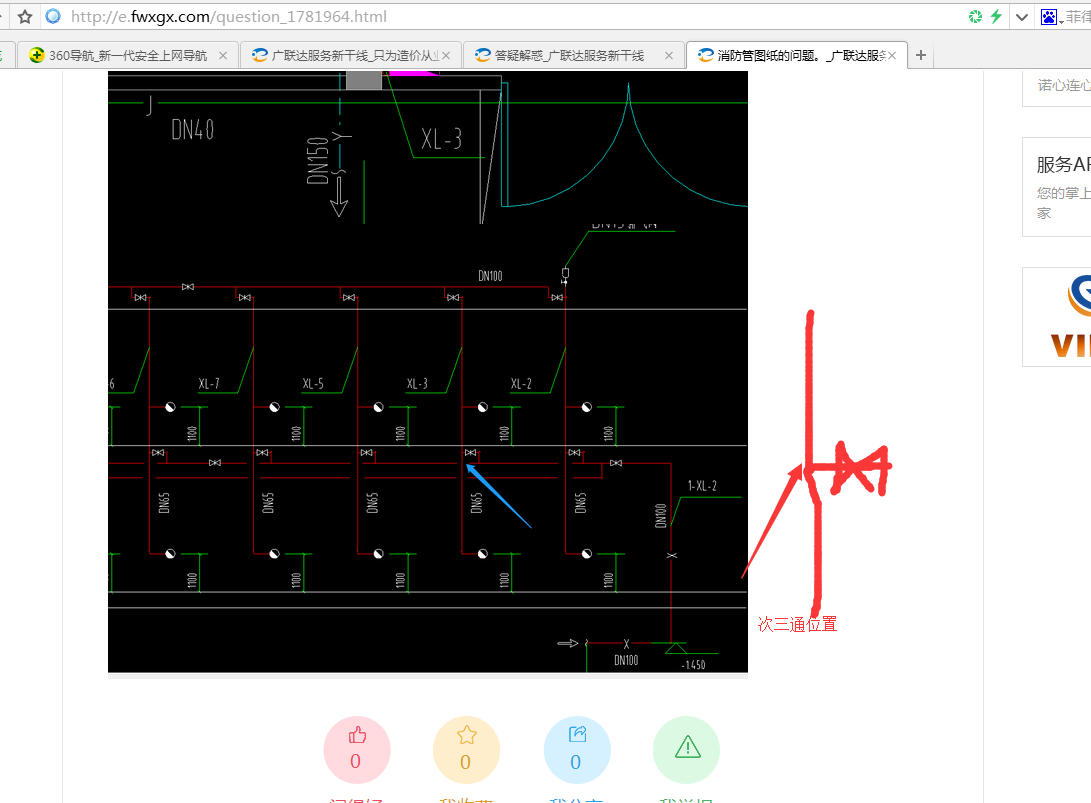Click the 次三通位置 red annotation text
The width and height of the screenshot is (1091, 803).
(x=797, y=624)
